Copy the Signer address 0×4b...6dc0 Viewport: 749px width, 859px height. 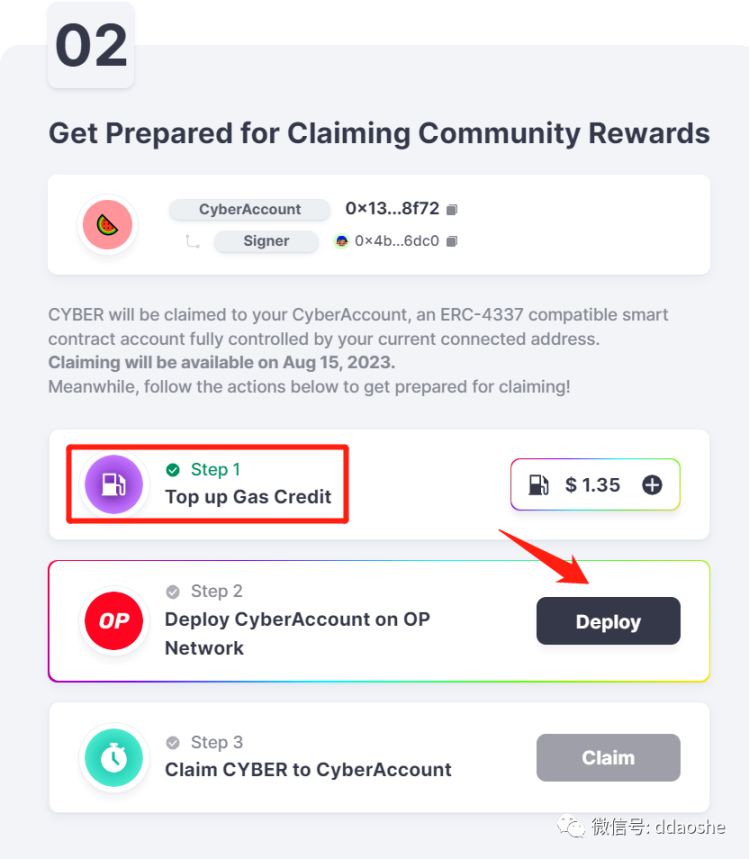click(x=452, y=242)
